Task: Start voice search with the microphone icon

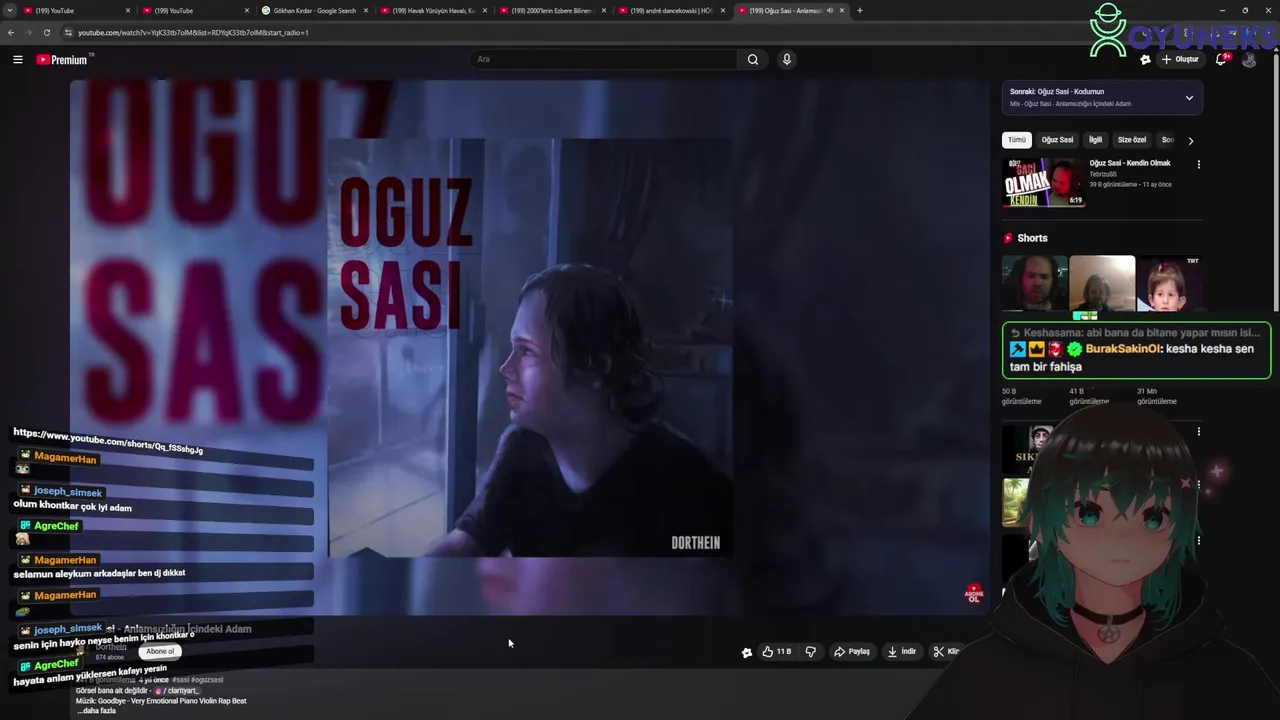Action: click(x=787, y=59)
